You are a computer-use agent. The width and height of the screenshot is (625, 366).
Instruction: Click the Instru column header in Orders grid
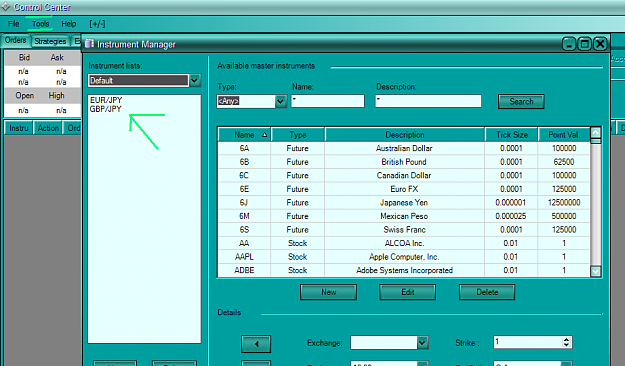tap(19, 128)
